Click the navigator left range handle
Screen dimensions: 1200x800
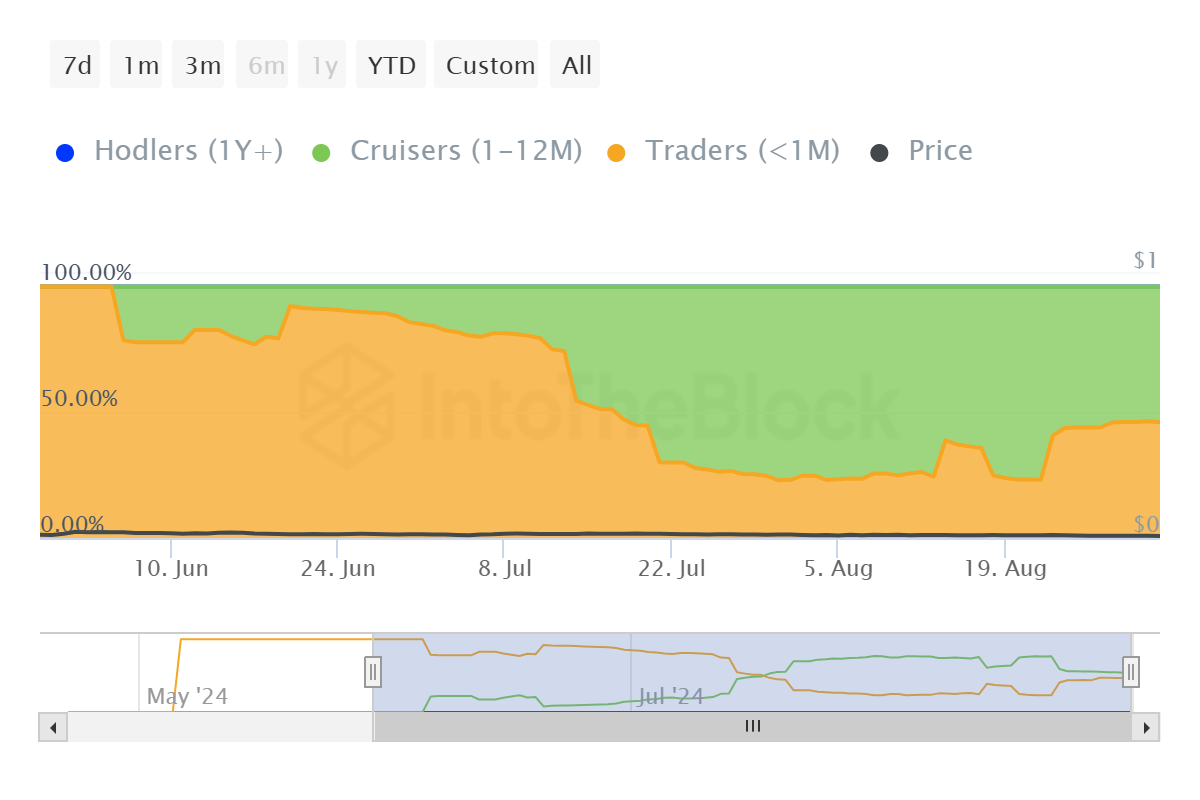tap(373, 671)
